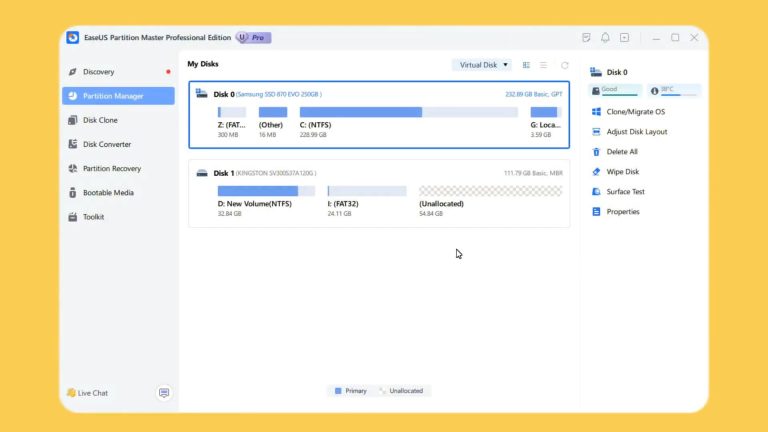Click the Surface Test icon

click(596, 192)
